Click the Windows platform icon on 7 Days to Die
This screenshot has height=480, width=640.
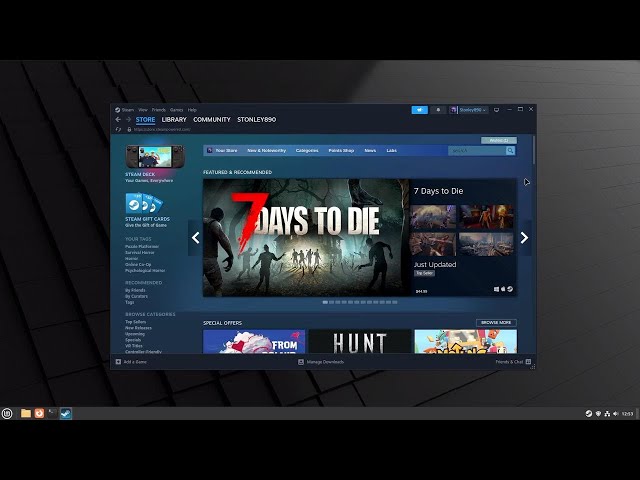[x=496, y=289]
